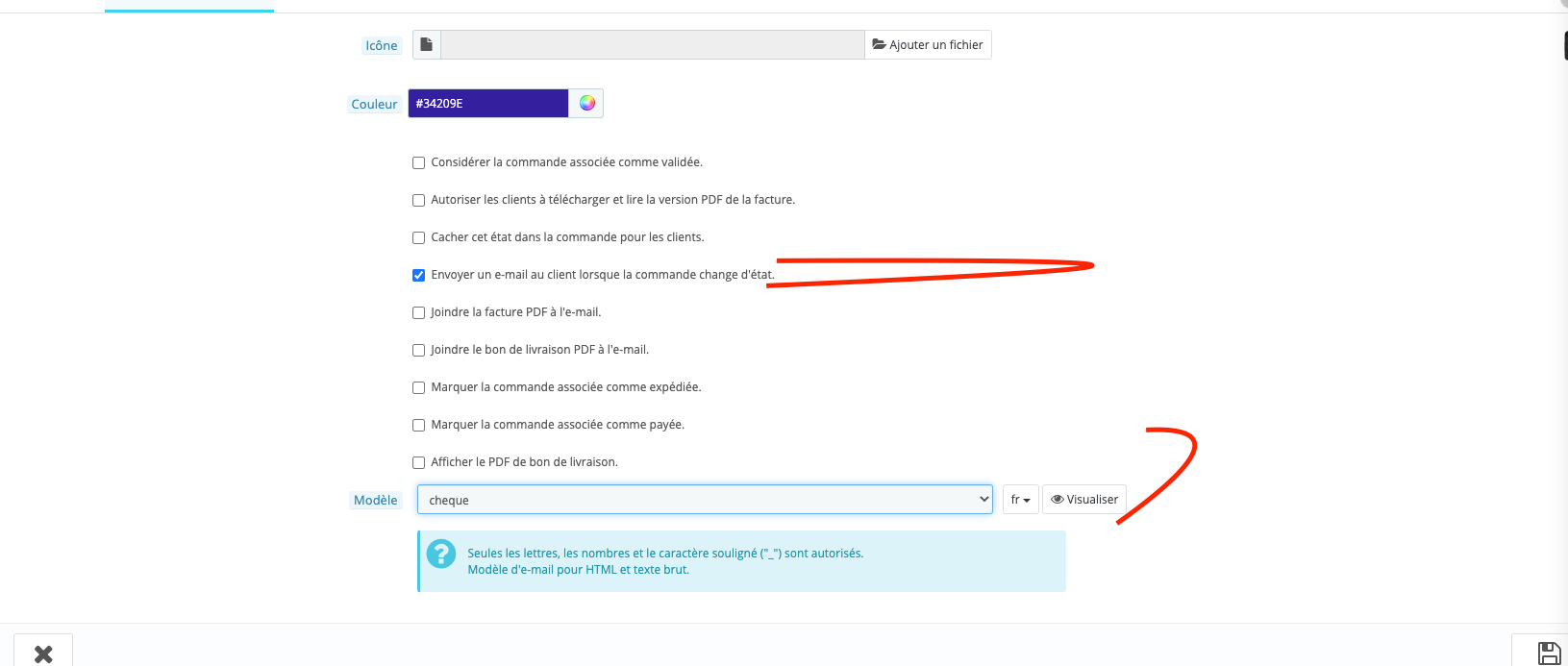The width and height of the screenshot is (1568, 666).
Task: Click the cancel X icon at bottom left
Action: click(43, 654)
